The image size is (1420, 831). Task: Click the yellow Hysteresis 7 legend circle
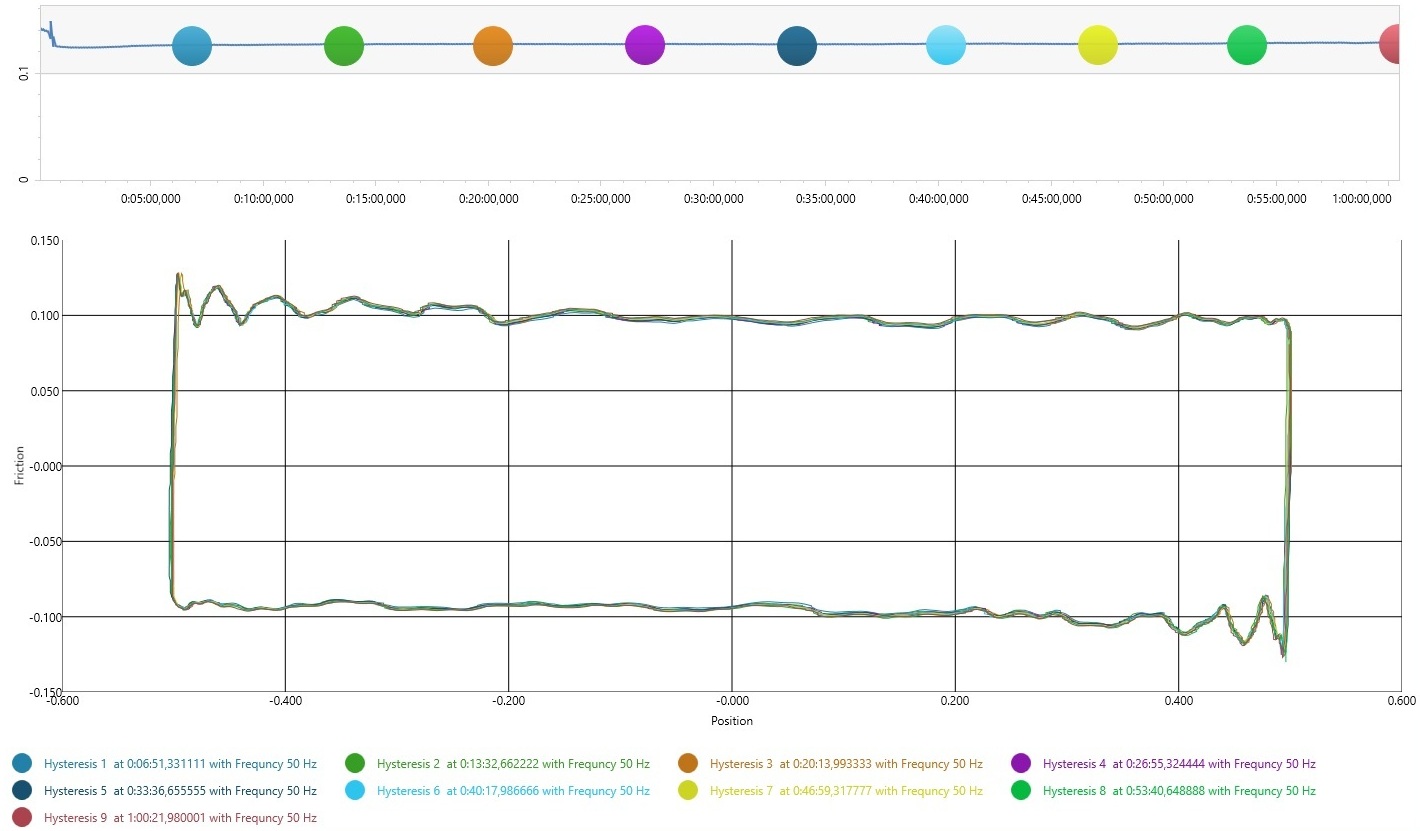(x=688, y=791)
